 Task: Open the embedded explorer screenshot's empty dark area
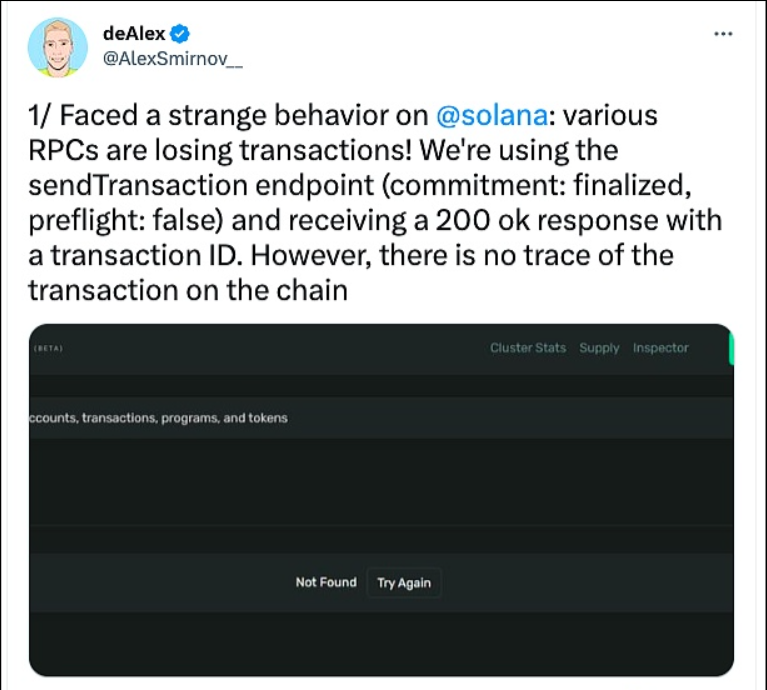[x=380, y=480]
